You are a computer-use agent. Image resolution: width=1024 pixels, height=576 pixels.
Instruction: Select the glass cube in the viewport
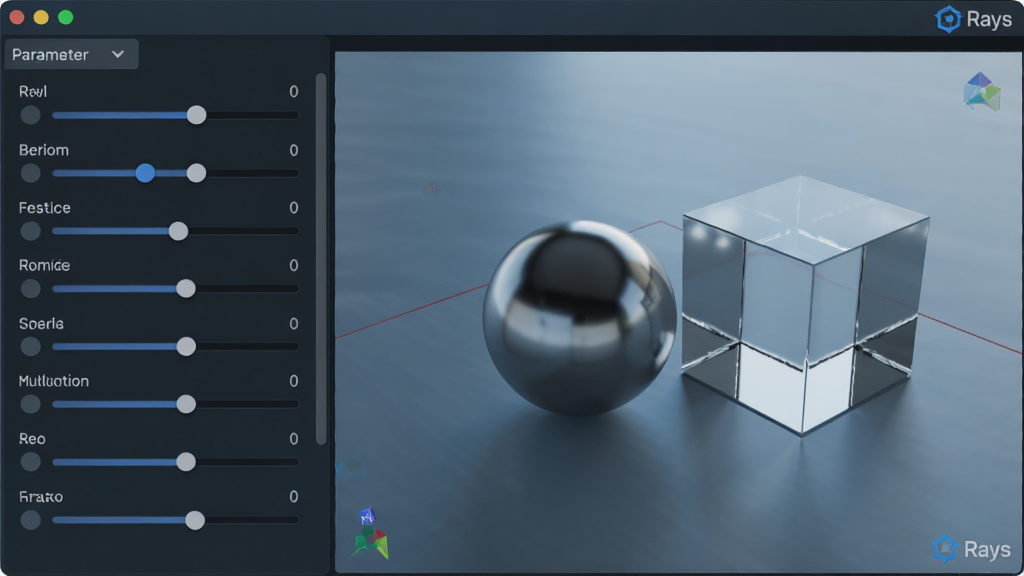click(805, 304)
